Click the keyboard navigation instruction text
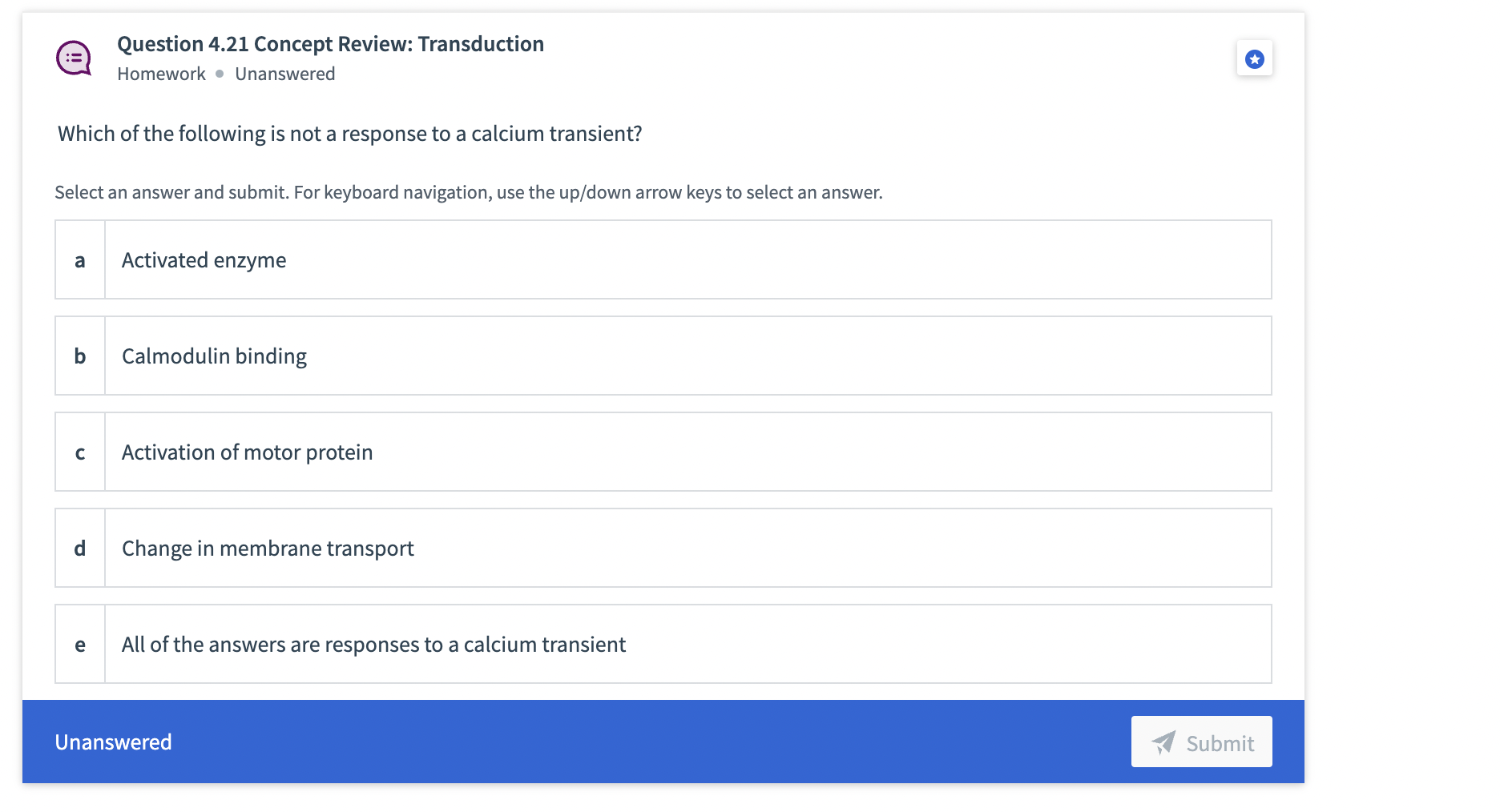Image resolution: width=1500 pixels, height=812 pixels. 469,192
